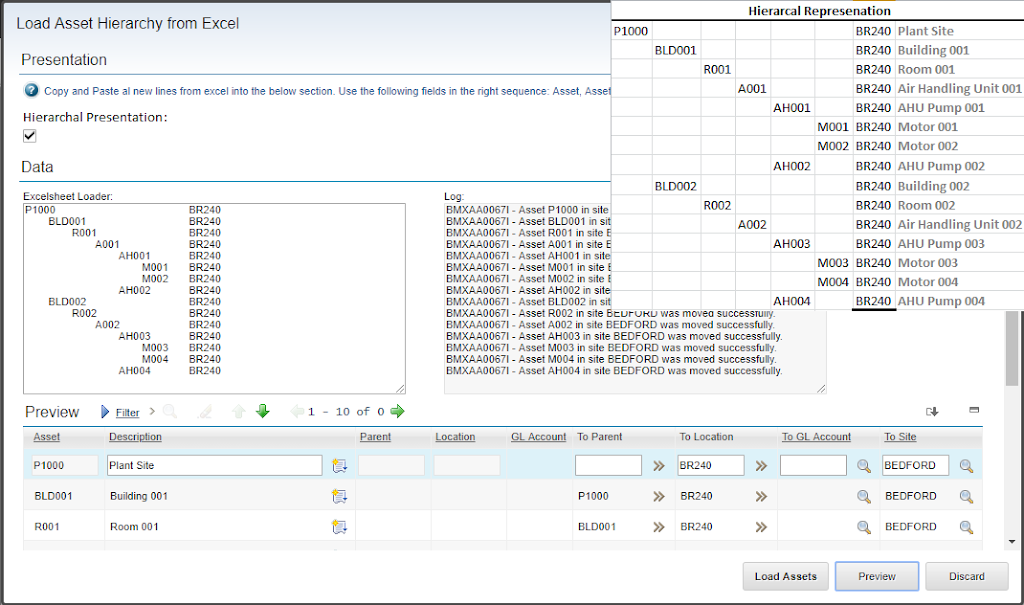Select the BR240 cell next to AHU Pump 004
Image resolution: width=1024 pixels, height=605 pixels.
point(874,301)
